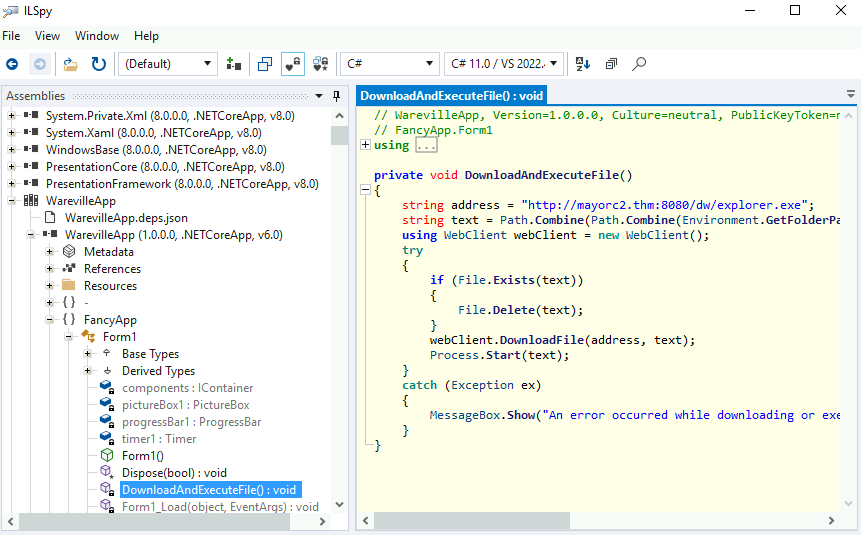Toggle show all types and members
Image resolution: width=861 pixels, height=535 pixels.
[x=321, y=64]
